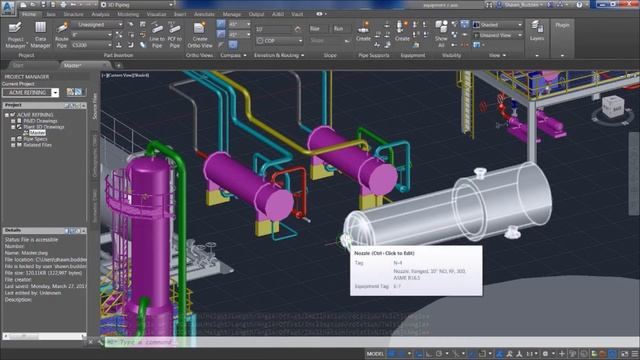
Task: Switch to the Insert ribbon tab
Action: coord(180,14)
